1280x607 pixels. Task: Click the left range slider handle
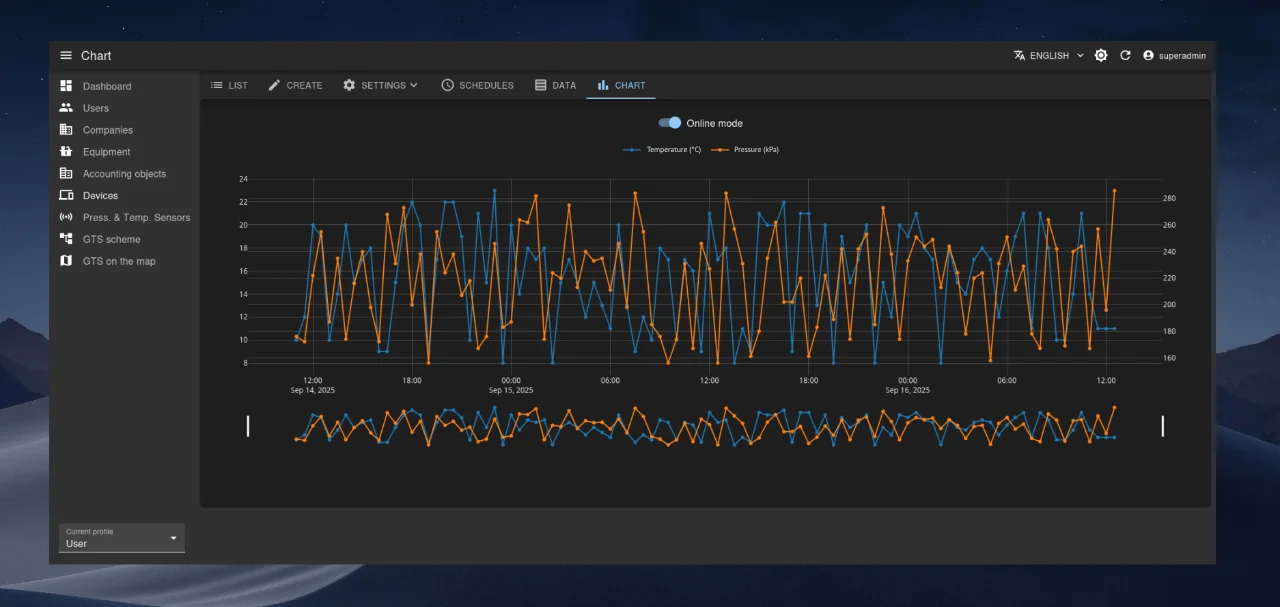[248, 426]
